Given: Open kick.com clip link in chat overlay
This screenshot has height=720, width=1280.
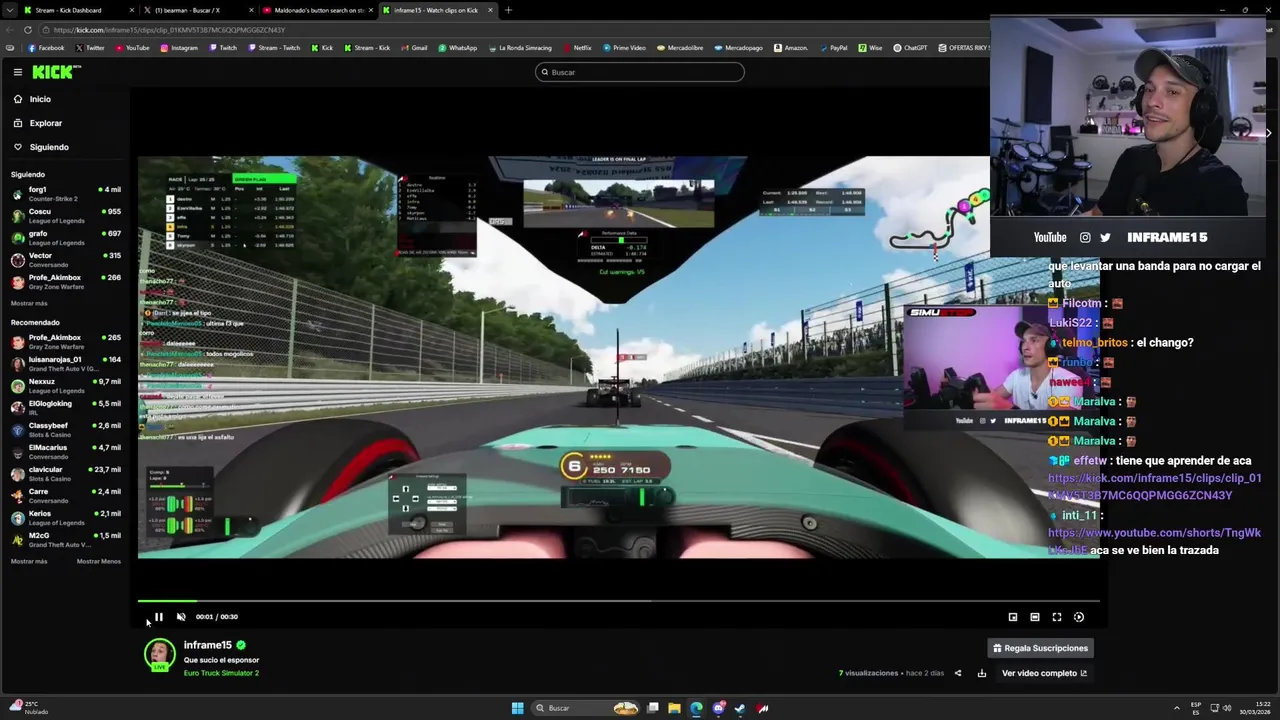Looking at the screenshot, I should point(1154,486).
